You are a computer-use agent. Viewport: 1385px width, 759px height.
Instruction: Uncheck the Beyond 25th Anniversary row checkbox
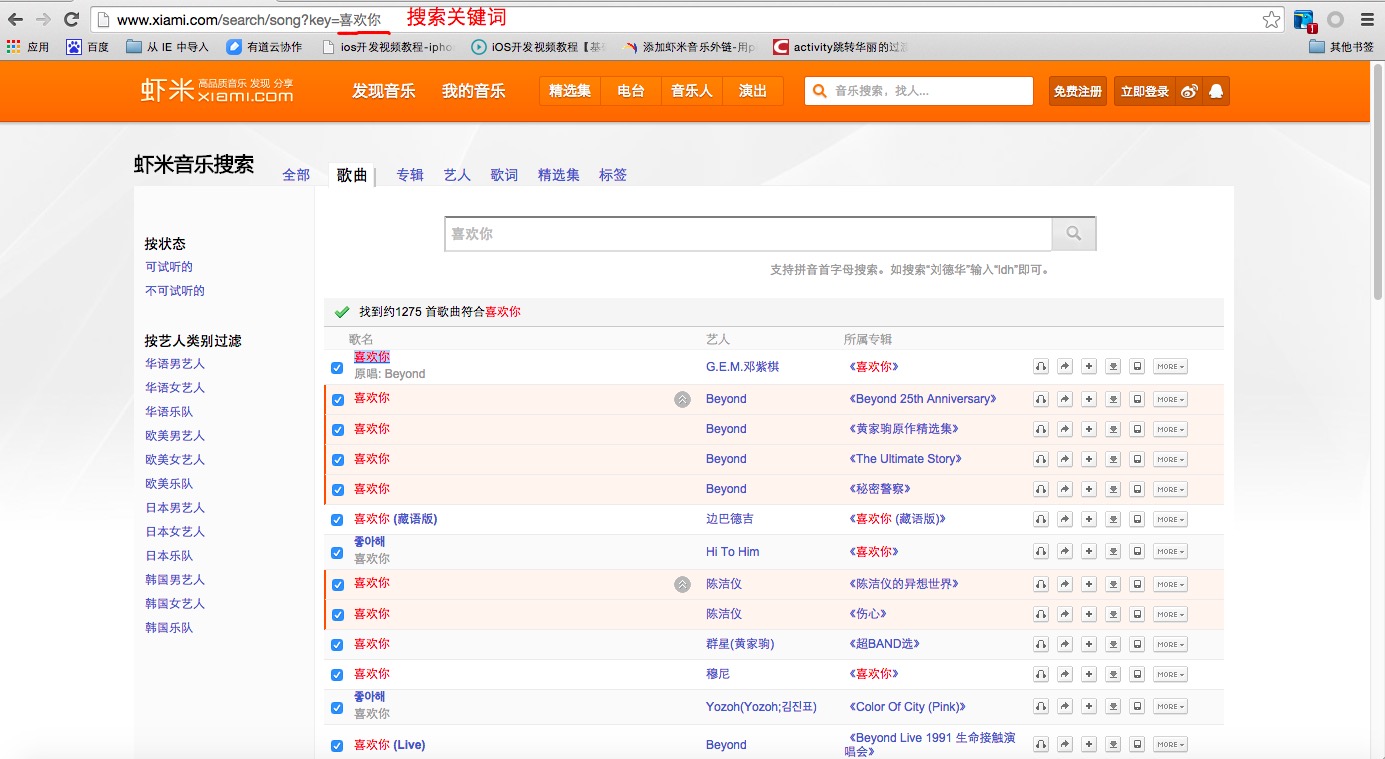pos(337,400)
